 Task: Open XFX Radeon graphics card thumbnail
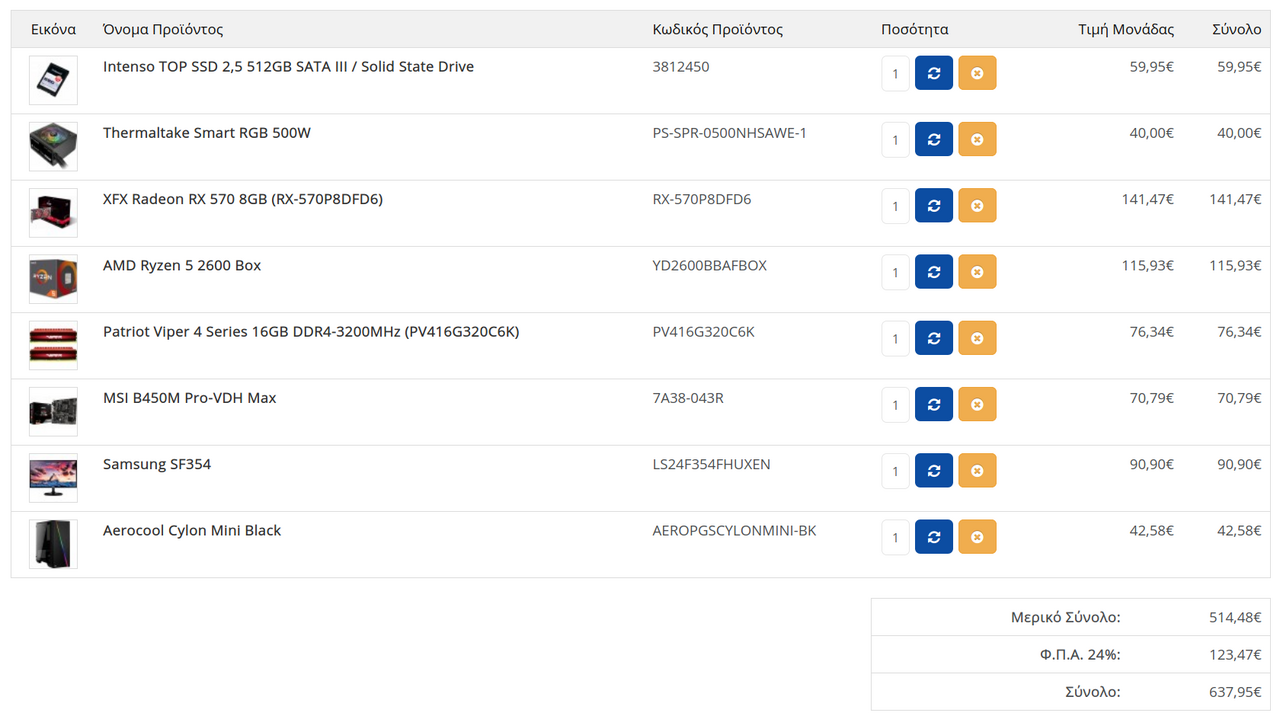click(53, 213)
